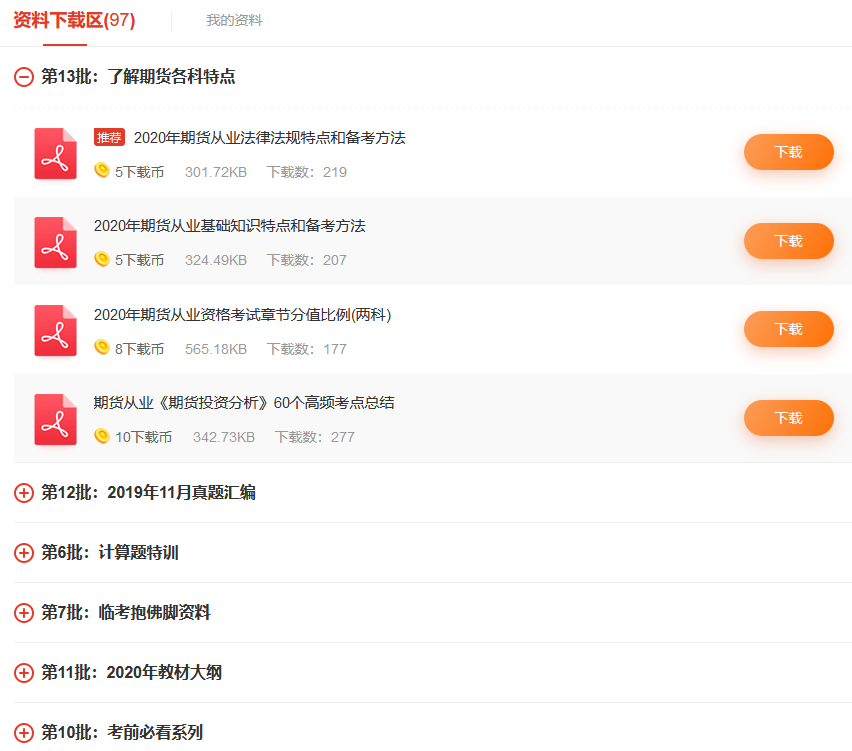The height and width of the screenshot is (751, 852).
Task: Expand 第11批: 2020年教材大纲 section
Action: 24,673
